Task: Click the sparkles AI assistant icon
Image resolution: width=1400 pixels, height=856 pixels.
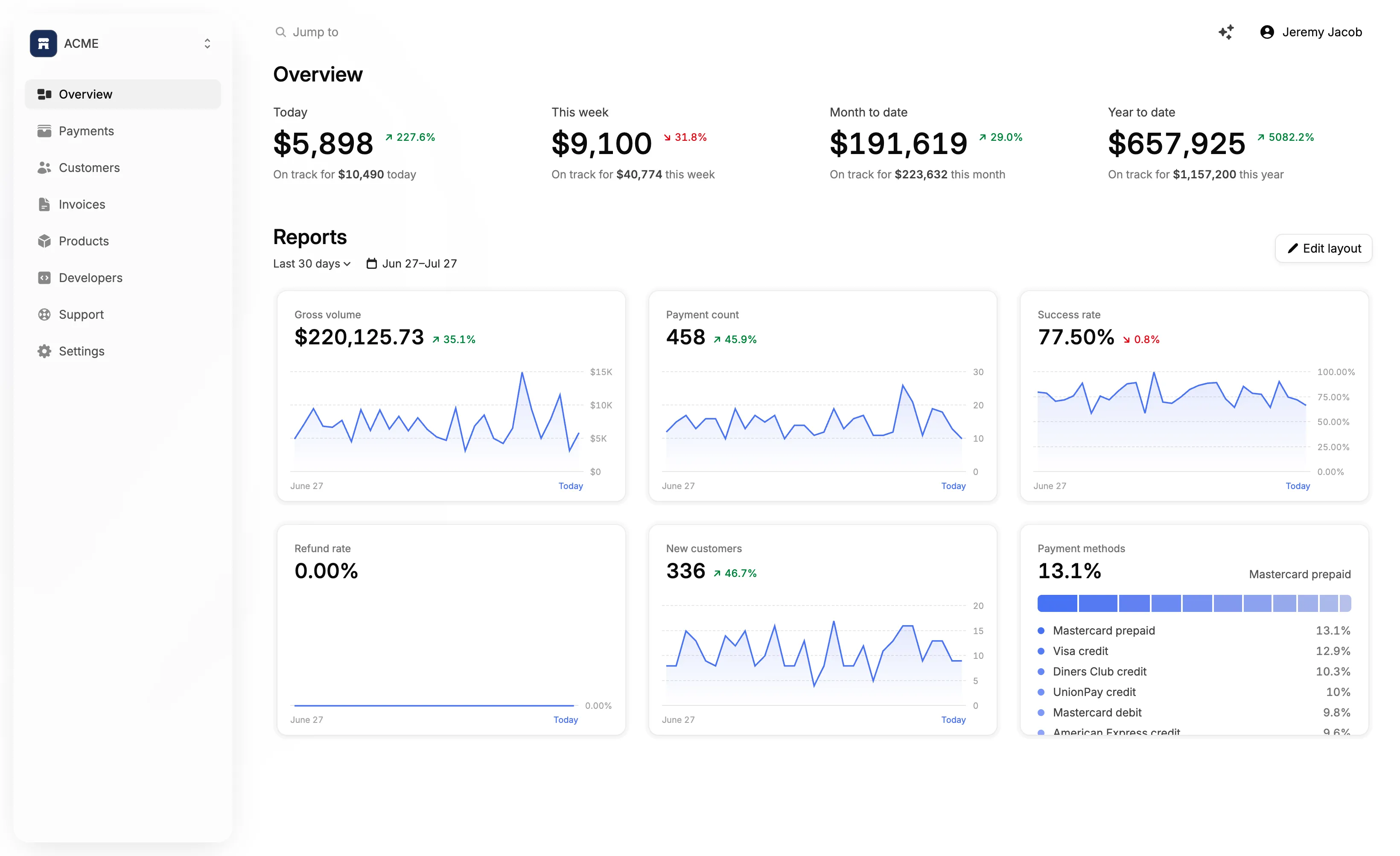Action: click(1226, 32)
